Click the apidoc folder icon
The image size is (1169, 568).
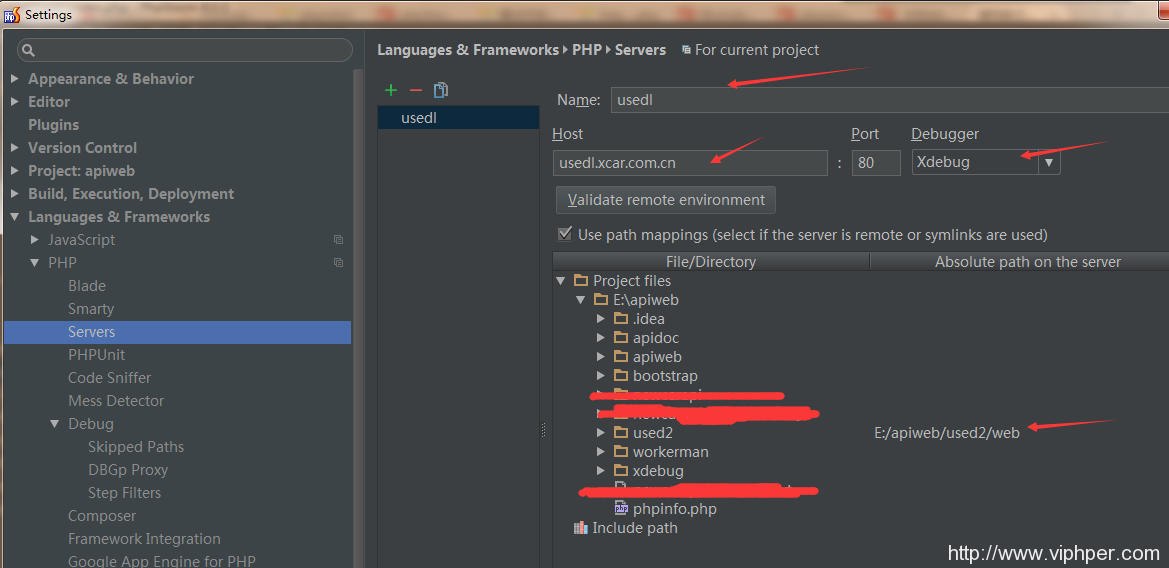621,338
